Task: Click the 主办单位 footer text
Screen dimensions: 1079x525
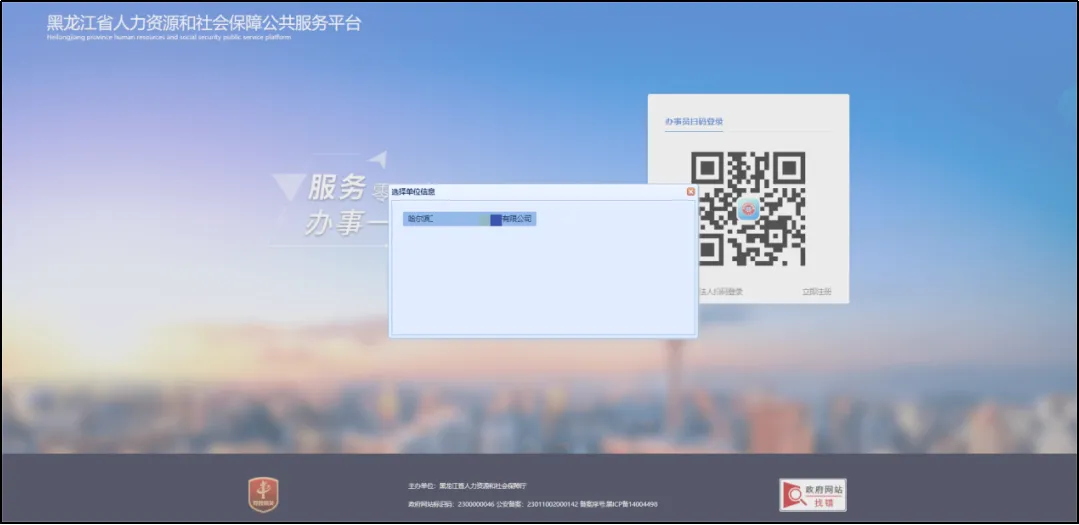Action: pos(467,486)
